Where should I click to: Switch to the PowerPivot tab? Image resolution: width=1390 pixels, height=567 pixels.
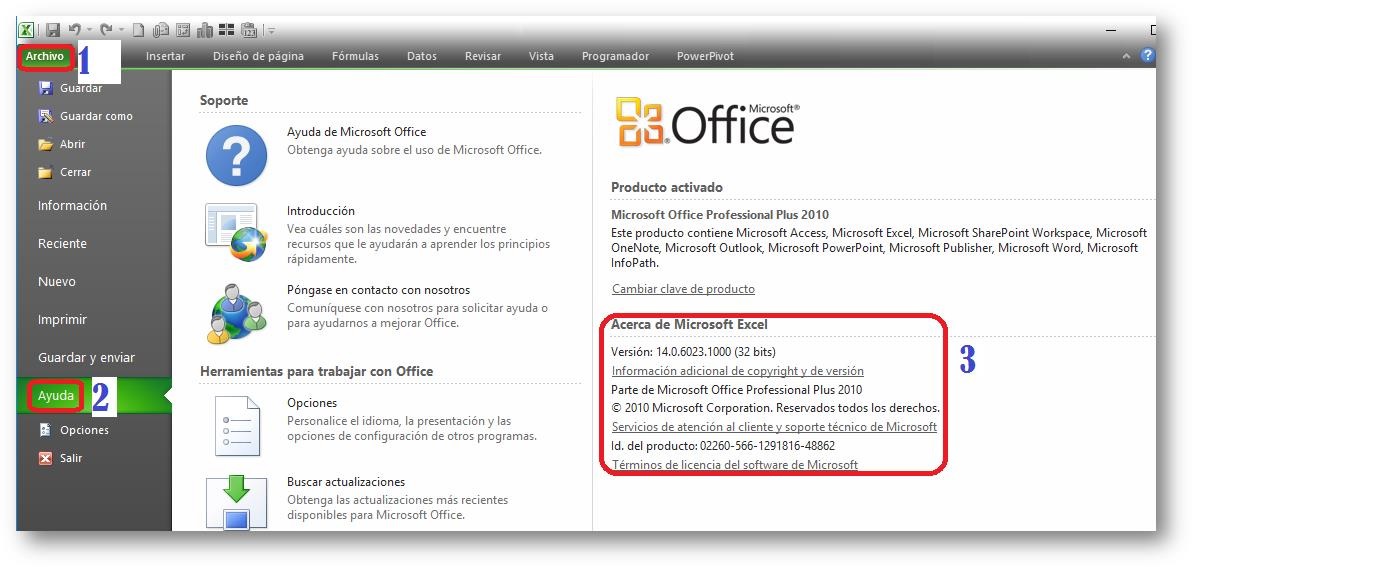click(705, 56)
